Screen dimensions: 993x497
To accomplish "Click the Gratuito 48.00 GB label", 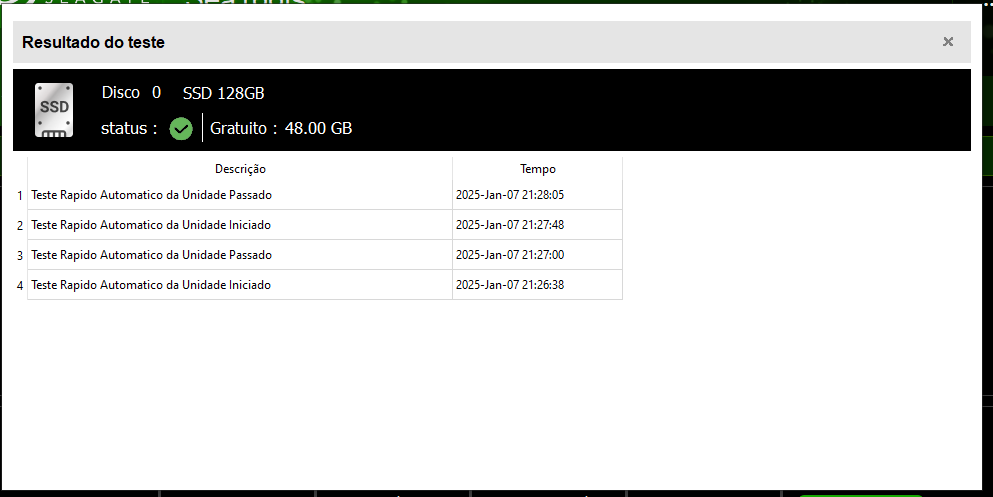I will 281,128.
